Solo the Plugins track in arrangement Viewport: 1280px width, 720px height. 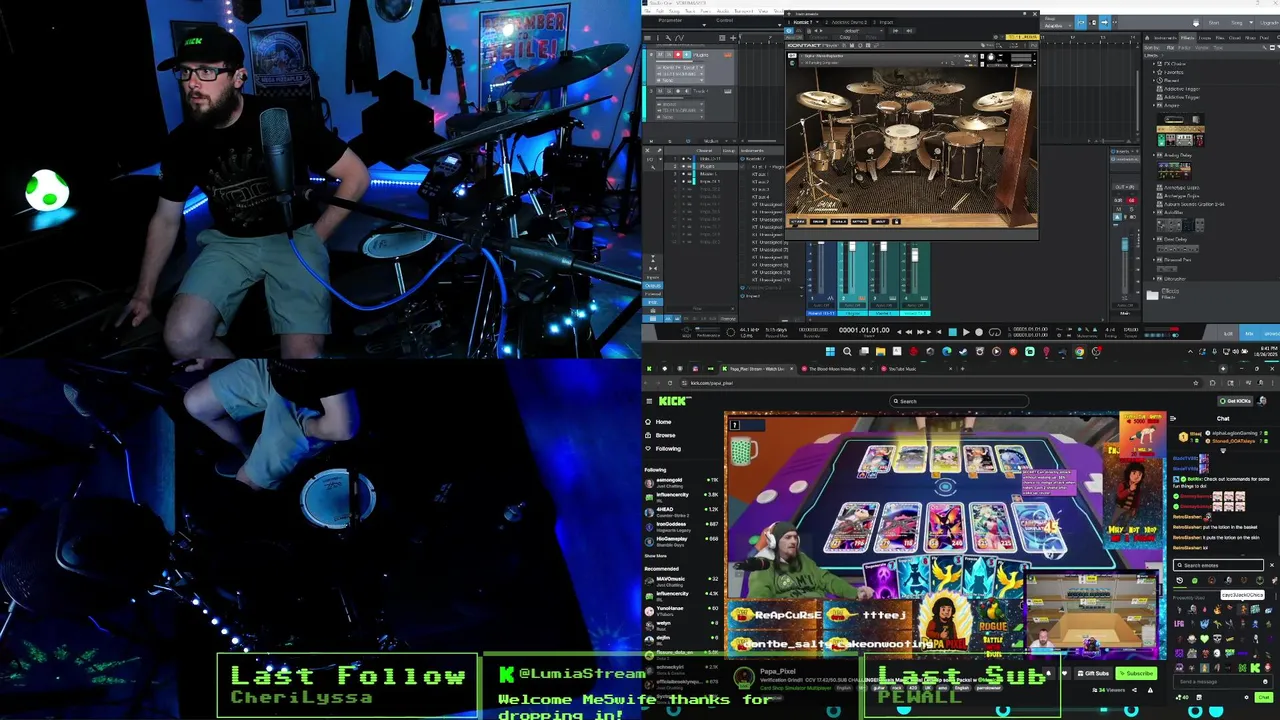coord(669,54)
